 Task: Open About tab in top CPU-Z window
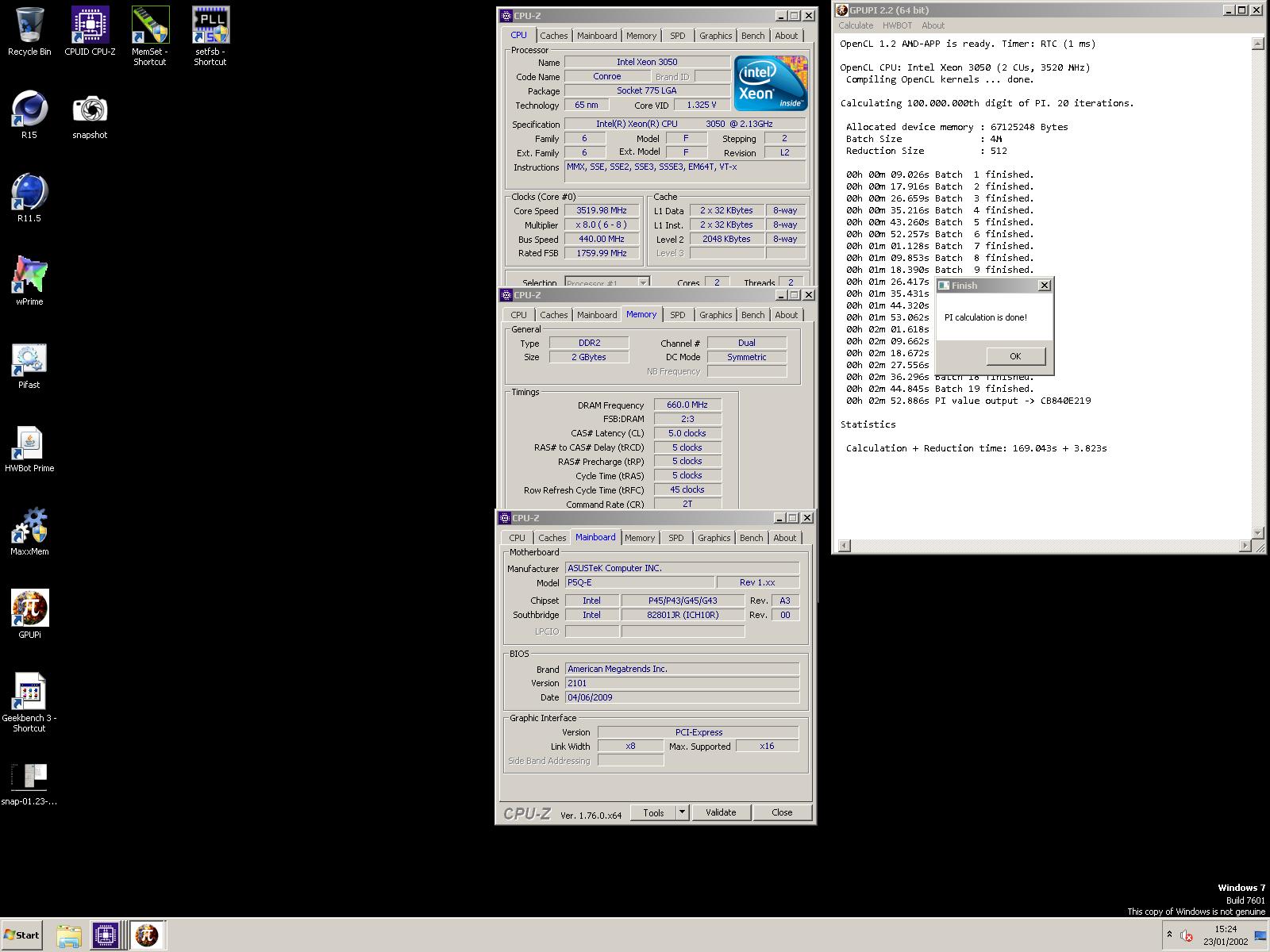pos(786,36)
